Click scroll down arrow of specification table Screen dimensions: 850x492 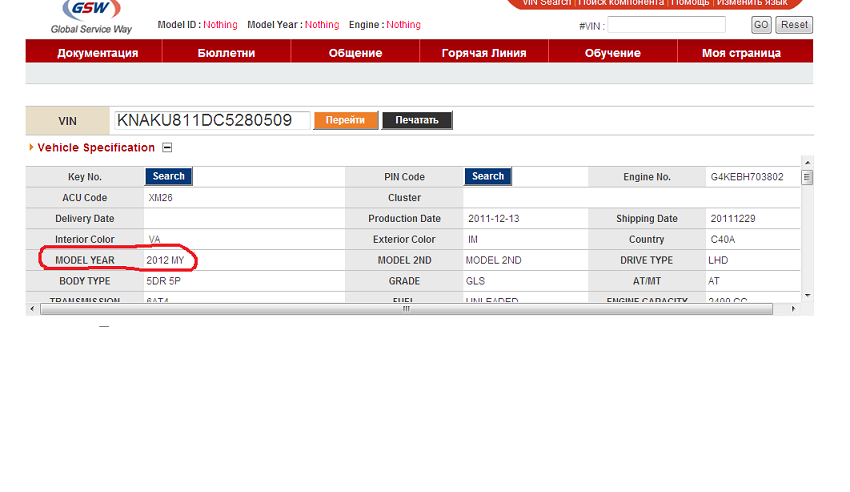tap(807, 294)
